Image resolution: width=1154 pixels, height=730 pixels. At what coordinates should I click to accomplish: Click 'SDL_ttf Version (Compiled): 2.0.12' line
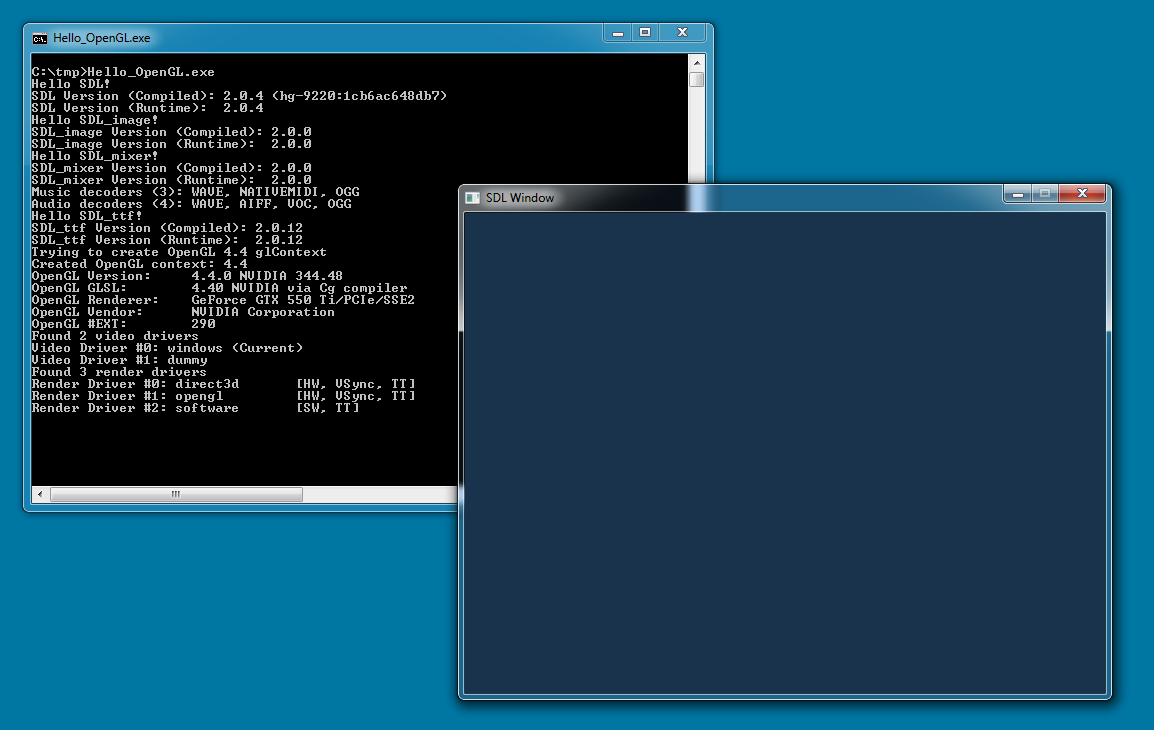click(x=167, y=228)
